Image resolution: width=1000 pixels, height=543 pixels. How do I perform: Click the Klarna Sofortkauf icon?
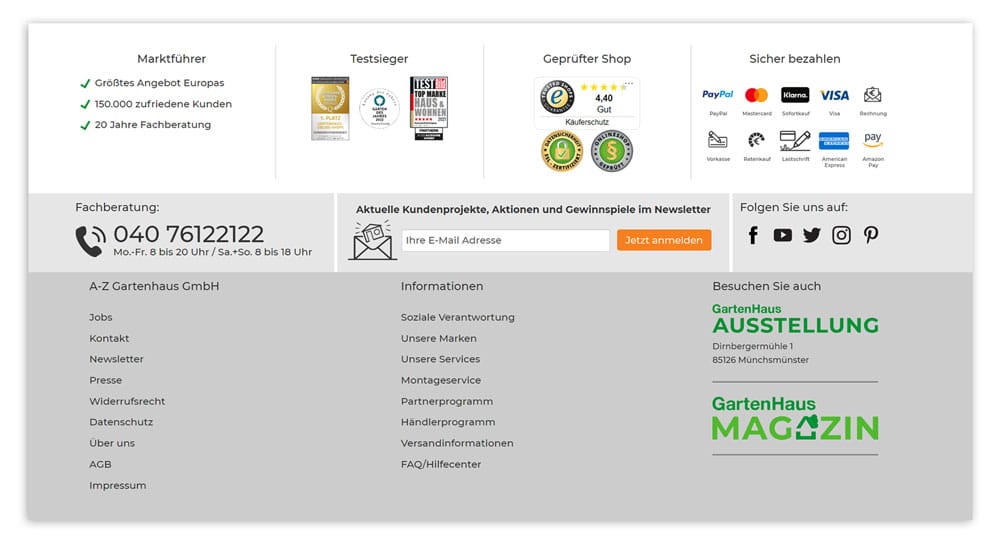coord(795,95)
